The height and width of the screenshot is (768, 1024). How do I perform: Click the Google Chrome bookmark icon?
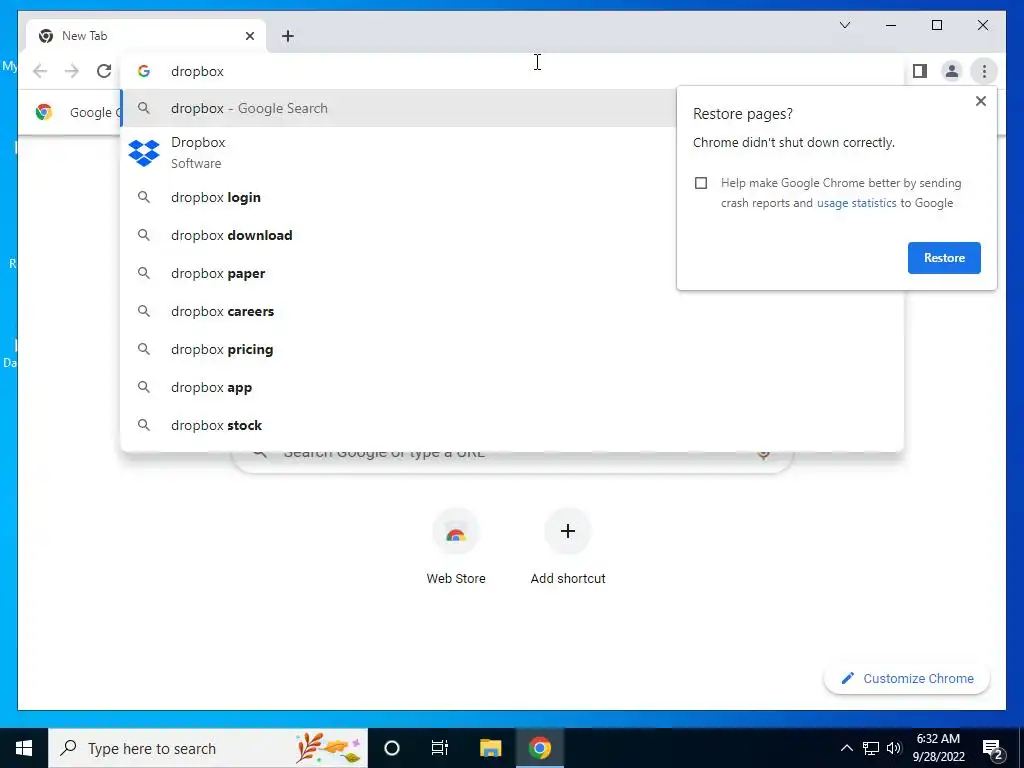point(44,112)
